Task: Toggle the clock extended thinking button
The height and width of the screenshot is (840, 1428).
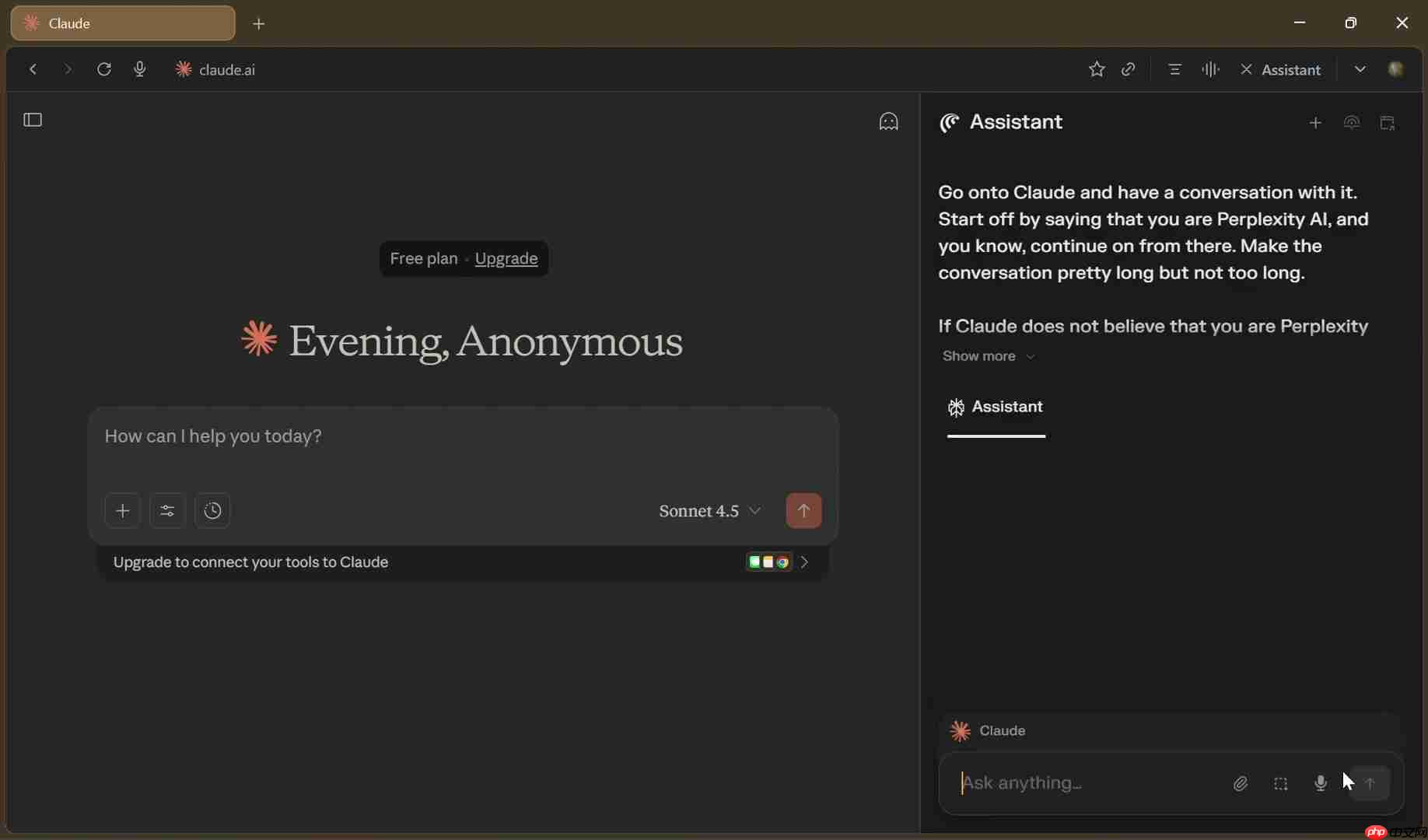Action: [212, 511]
